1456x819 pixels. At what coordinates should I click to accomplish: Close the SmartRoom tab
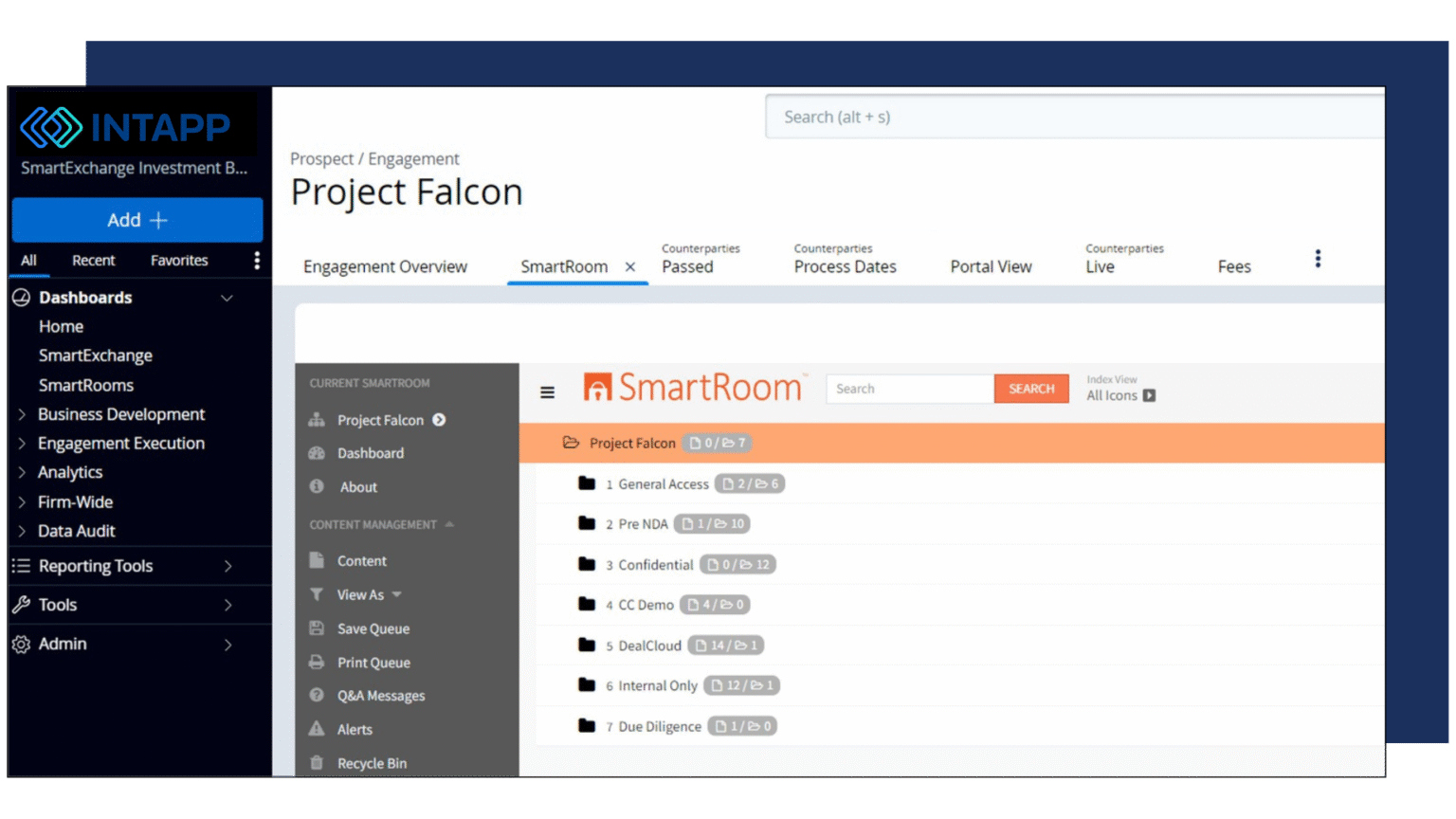point(630,267)
